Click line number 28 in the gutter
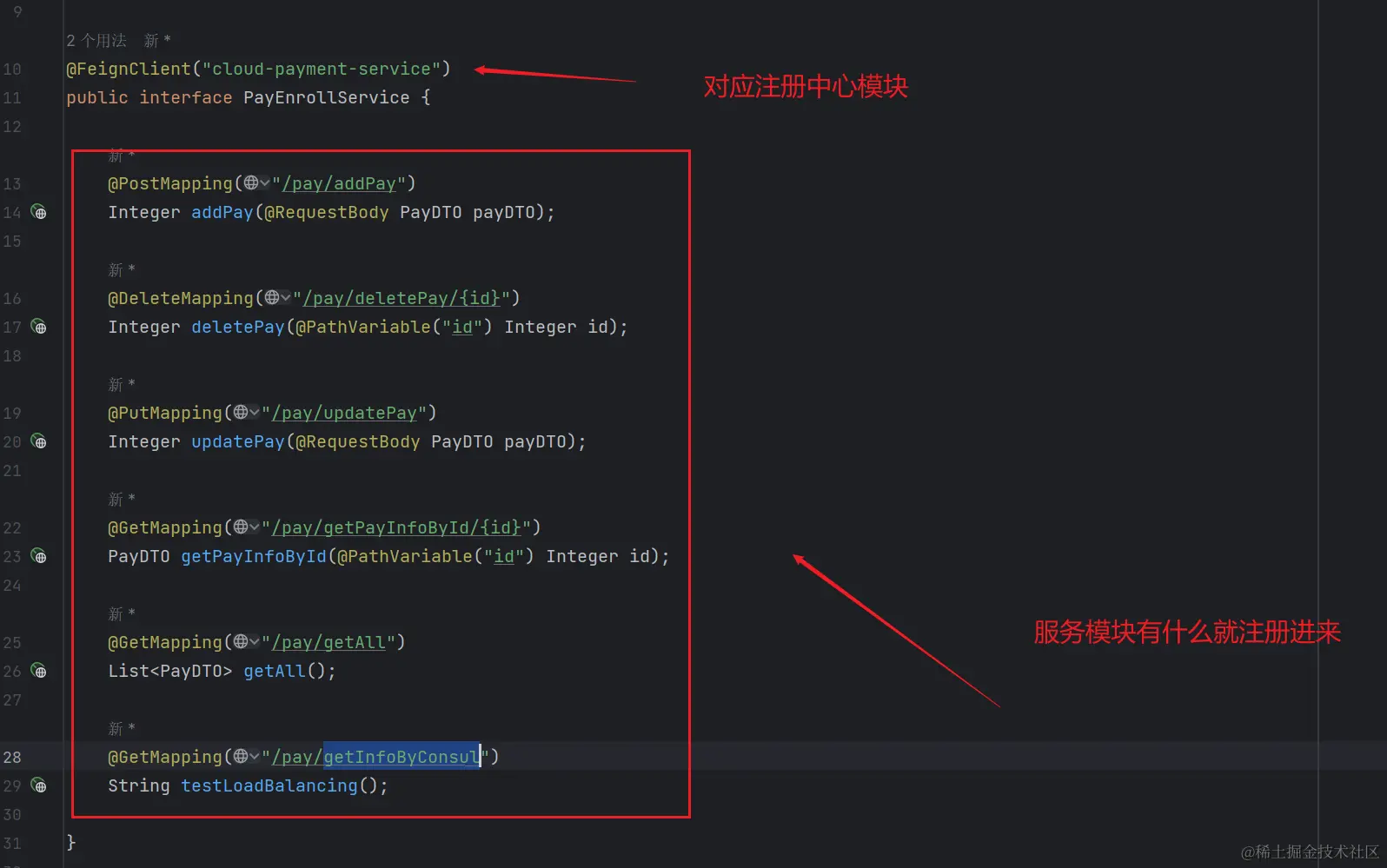The image size is (1387, 868). click(12, 757)
